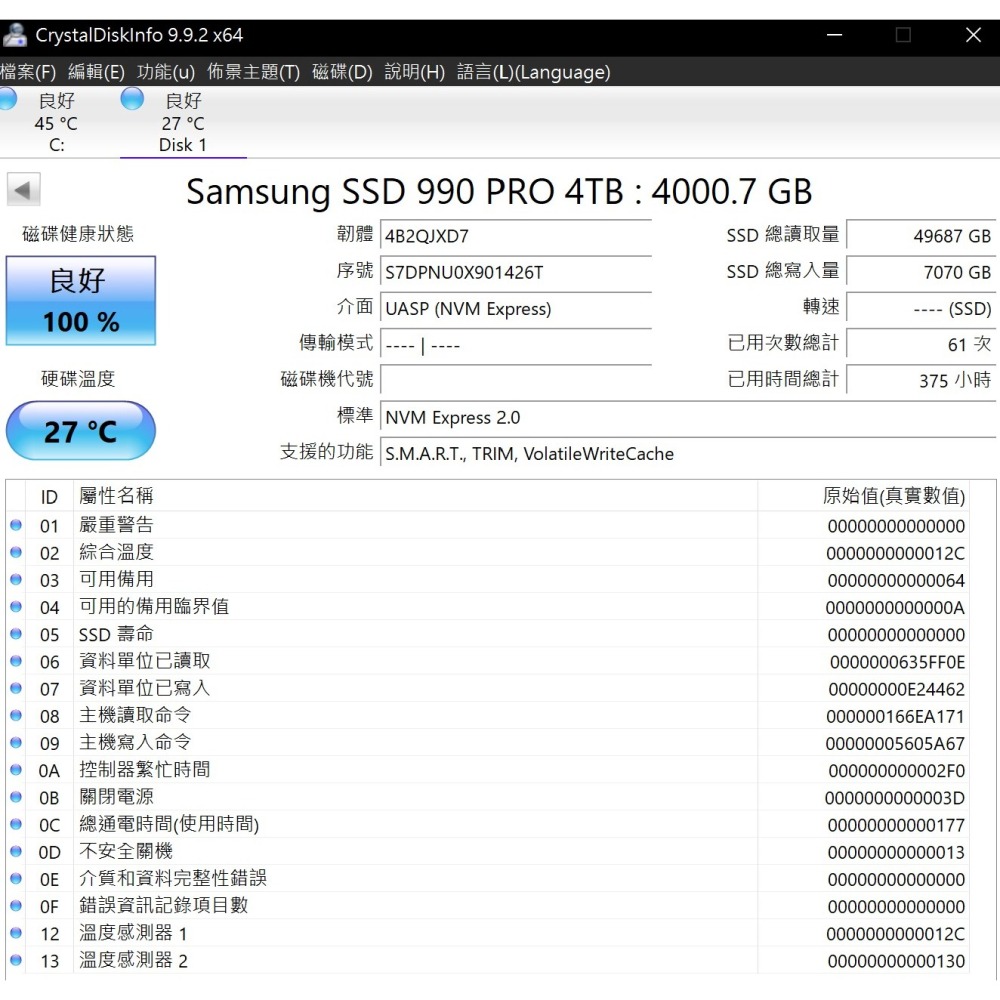Viewport: 1000px width, 1000px height.
Task: Click the 傳輸模式 value field
Action: tap(515, 344)
